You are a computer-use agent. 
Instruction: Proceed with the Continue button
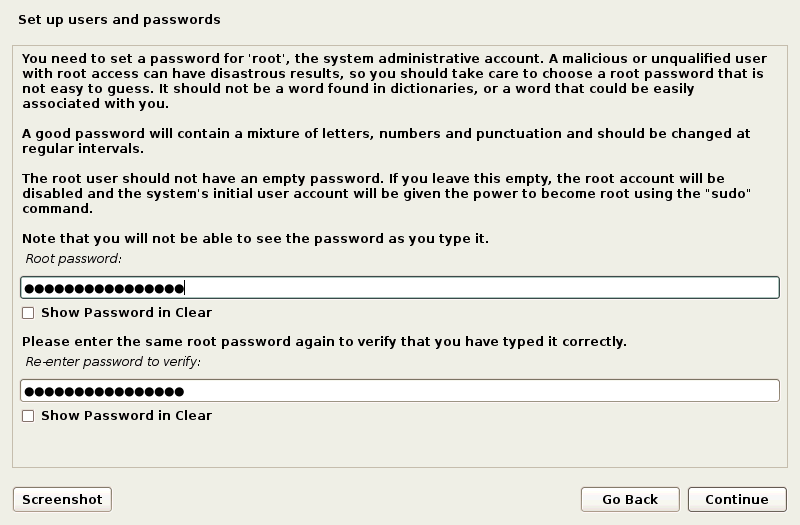[736, 500]
